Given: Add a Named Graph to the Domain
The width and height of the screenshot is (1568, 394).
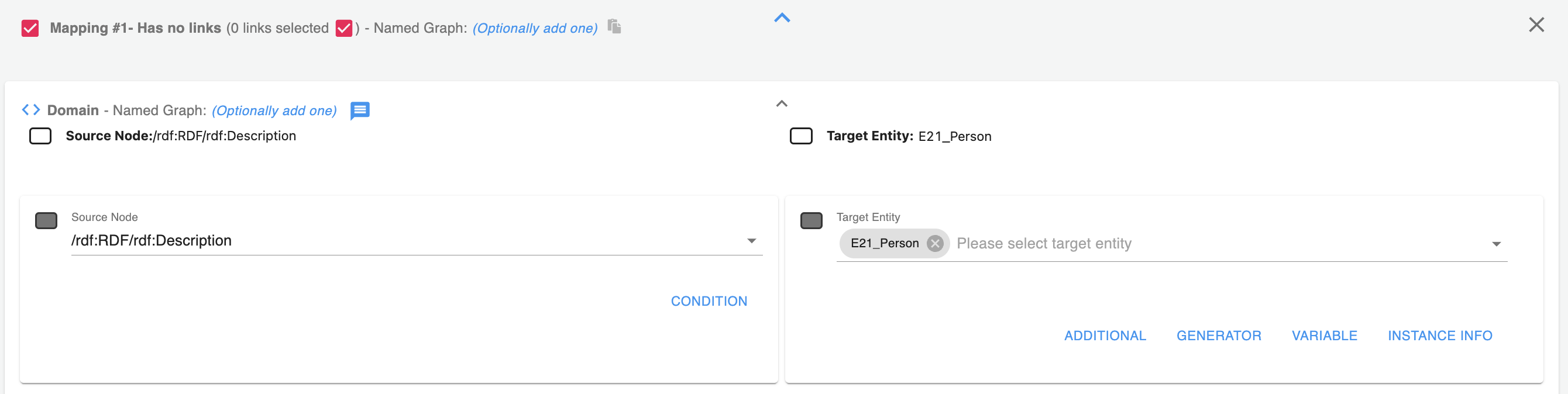Looking at the screenshot, I should tap(274, 110).
